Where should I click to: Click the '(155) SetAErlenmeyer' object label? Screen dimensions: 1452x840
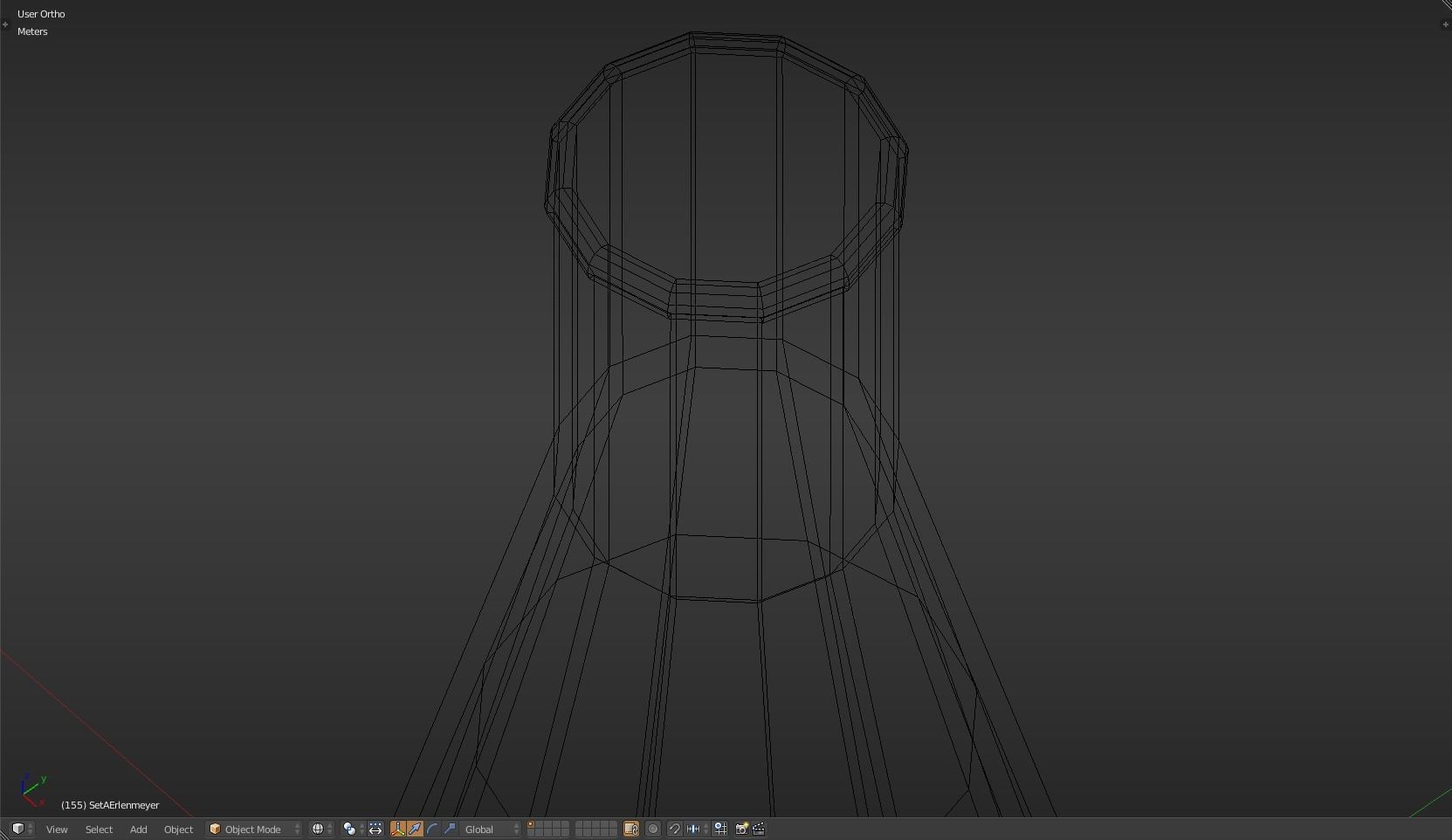[110, 805]
